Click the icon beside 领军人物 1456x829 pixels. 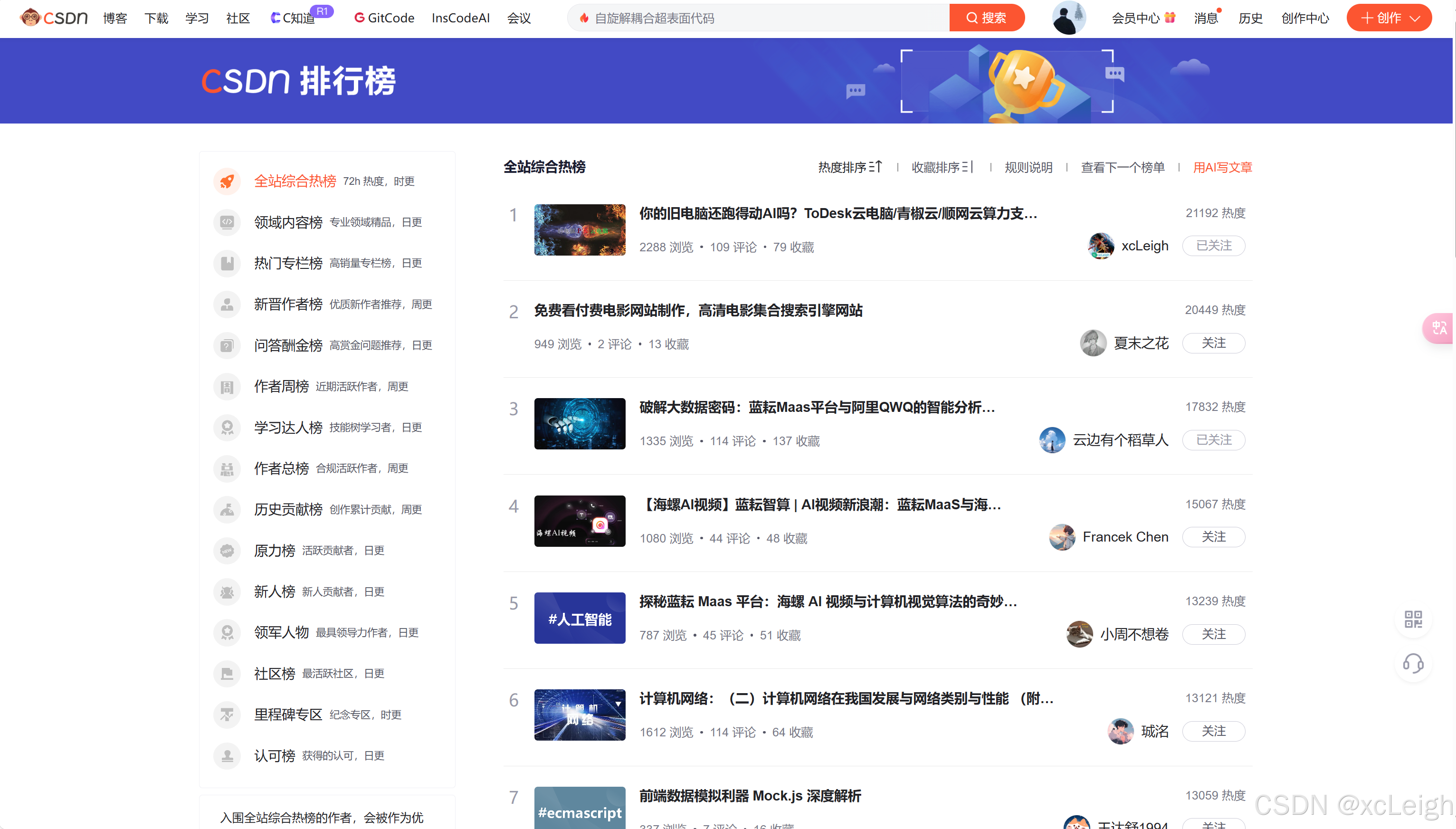point(227,633)
